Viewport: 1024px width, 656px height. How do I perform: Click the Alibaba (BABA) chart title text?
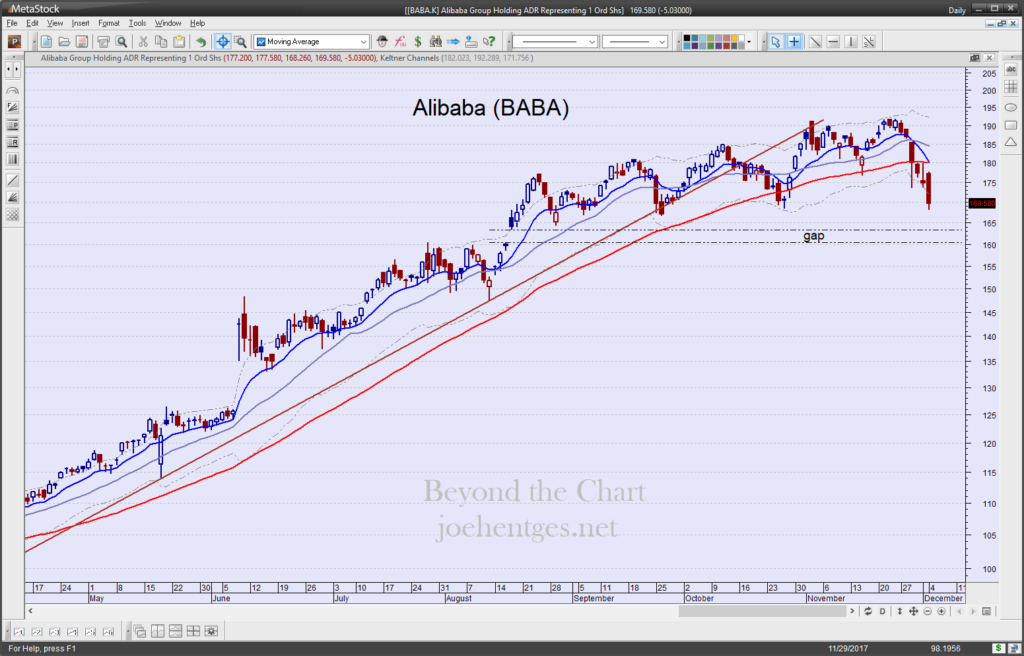[490, 108]
